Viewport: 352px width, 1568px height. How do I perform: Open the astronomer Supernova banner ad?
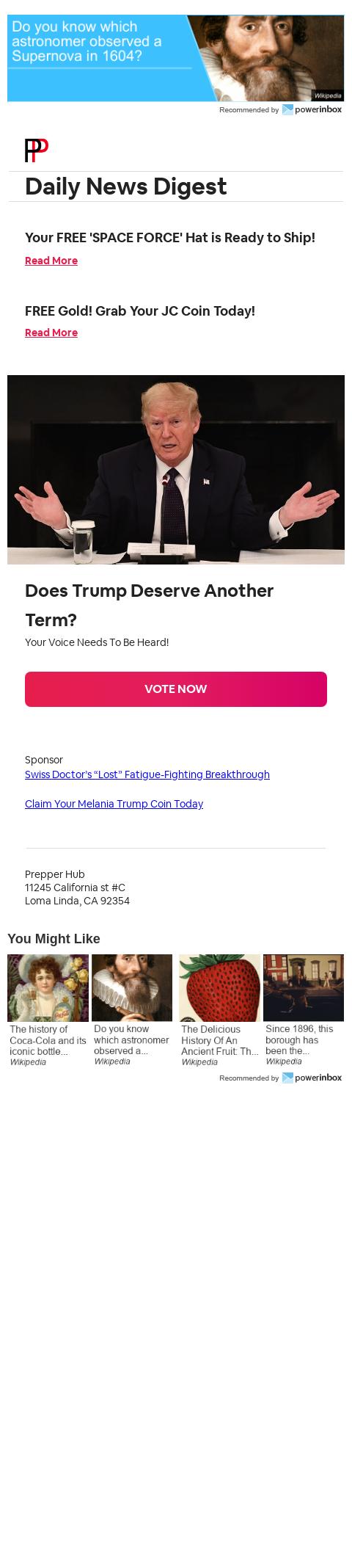coord(175,58)
